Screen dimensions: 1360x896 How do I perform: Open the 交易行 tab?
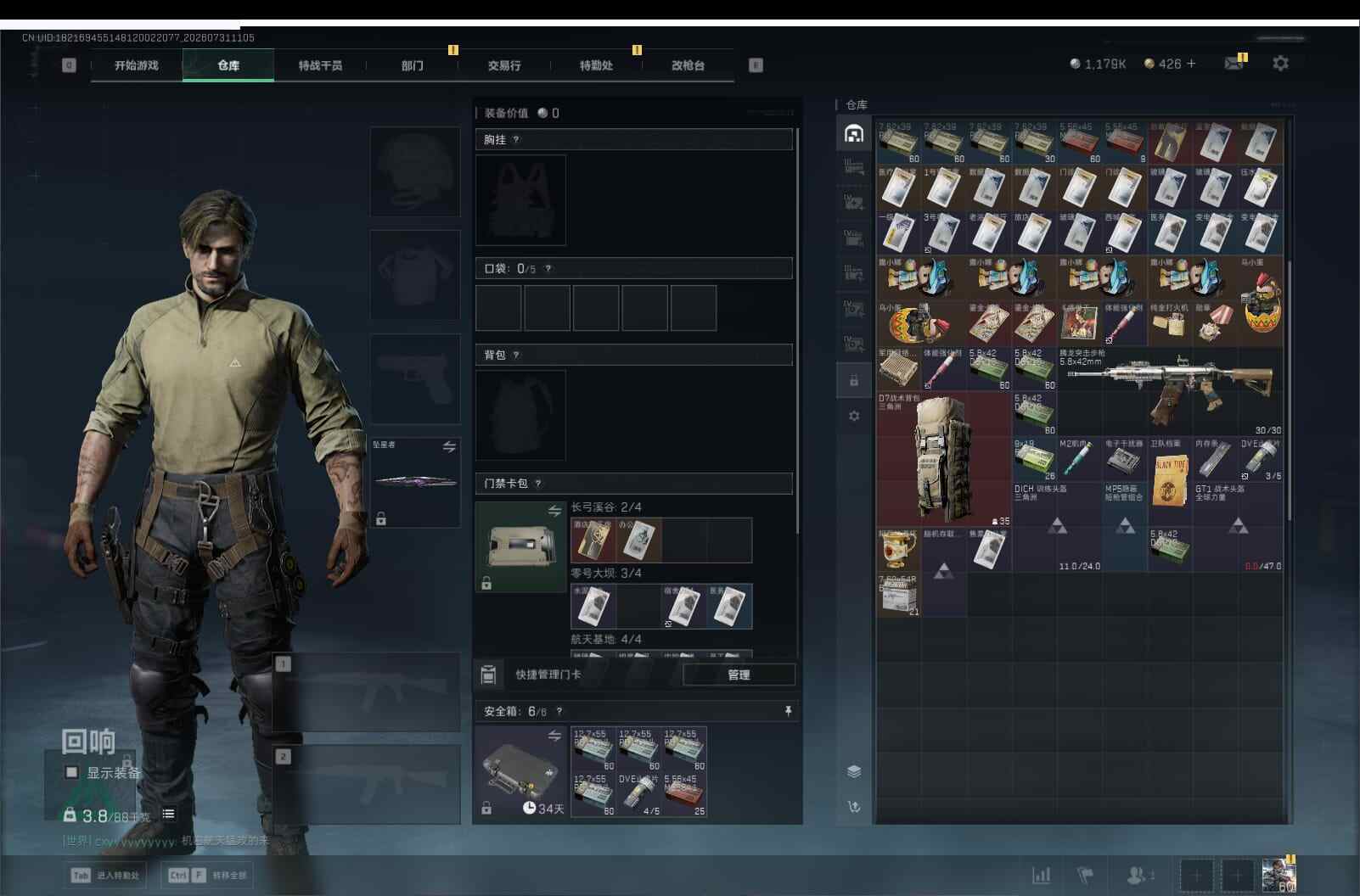coord(504,65)
